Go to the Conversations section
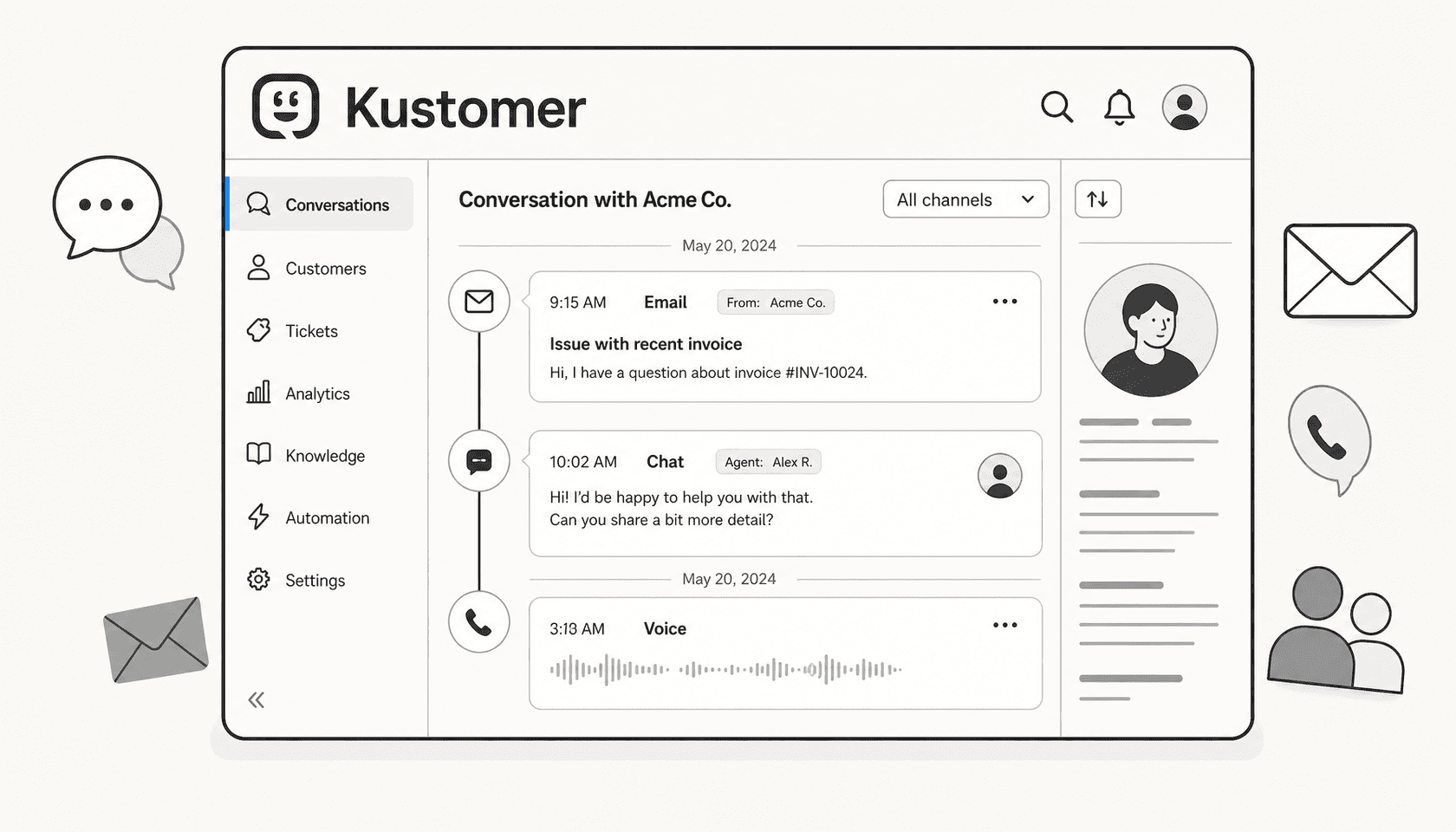1456x832 pixels. pos(320,204)
